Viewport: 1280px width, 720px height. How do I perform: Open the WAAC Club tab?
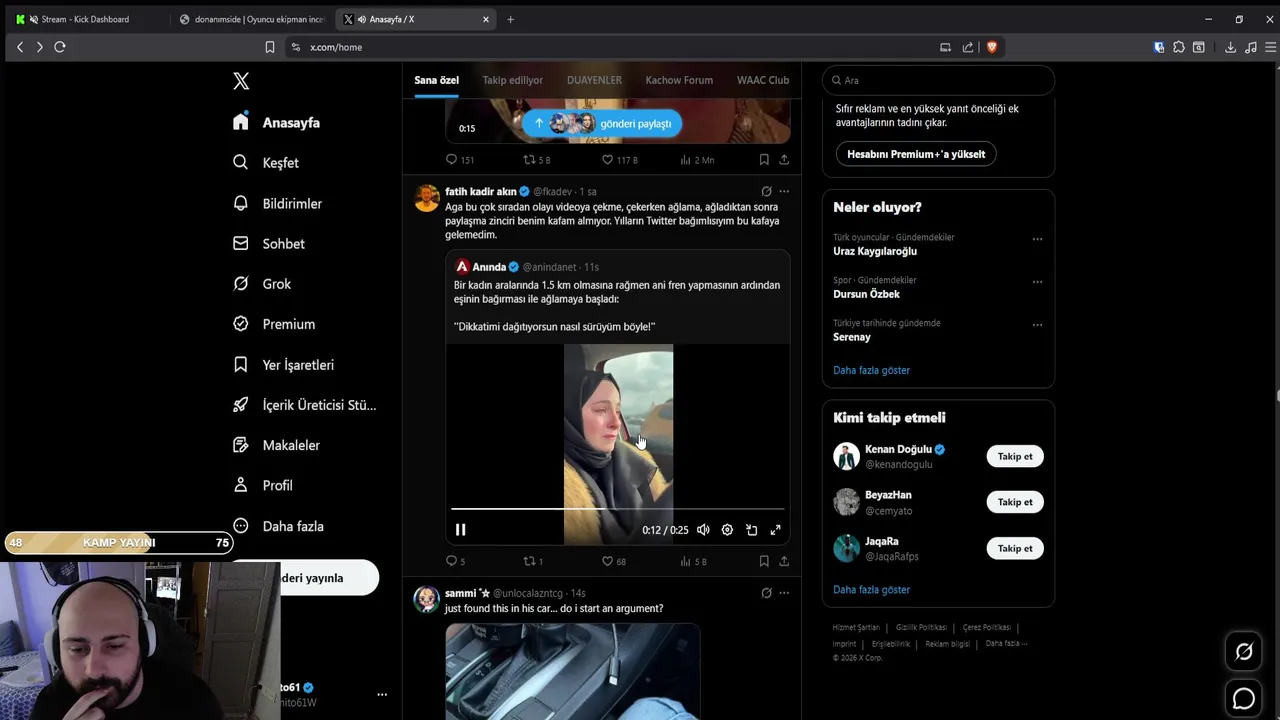point(763,80)
